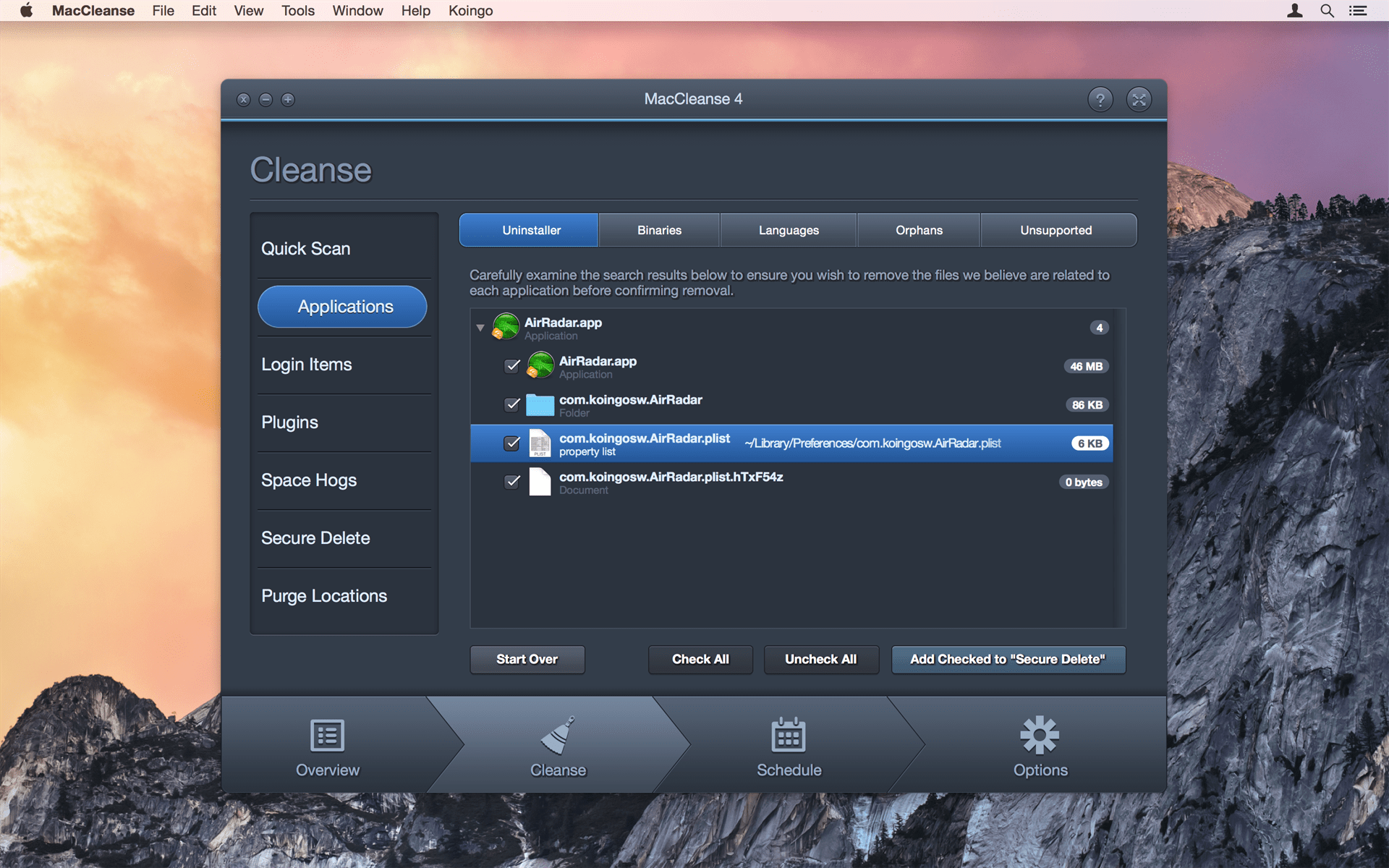Select Quick Scan in sidebar

coord(344,249)
